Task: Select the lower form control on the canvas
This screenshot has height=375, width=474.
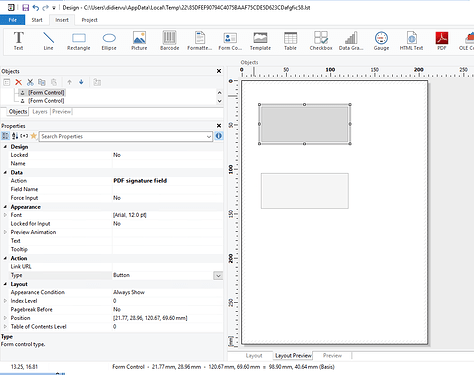Action: [305, 191]
